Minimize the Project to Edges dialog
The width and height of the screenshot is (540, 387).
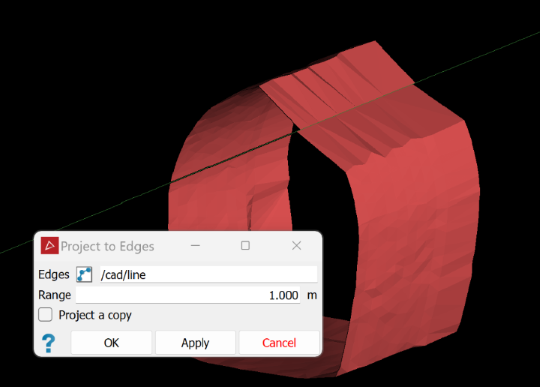(195, 245)
